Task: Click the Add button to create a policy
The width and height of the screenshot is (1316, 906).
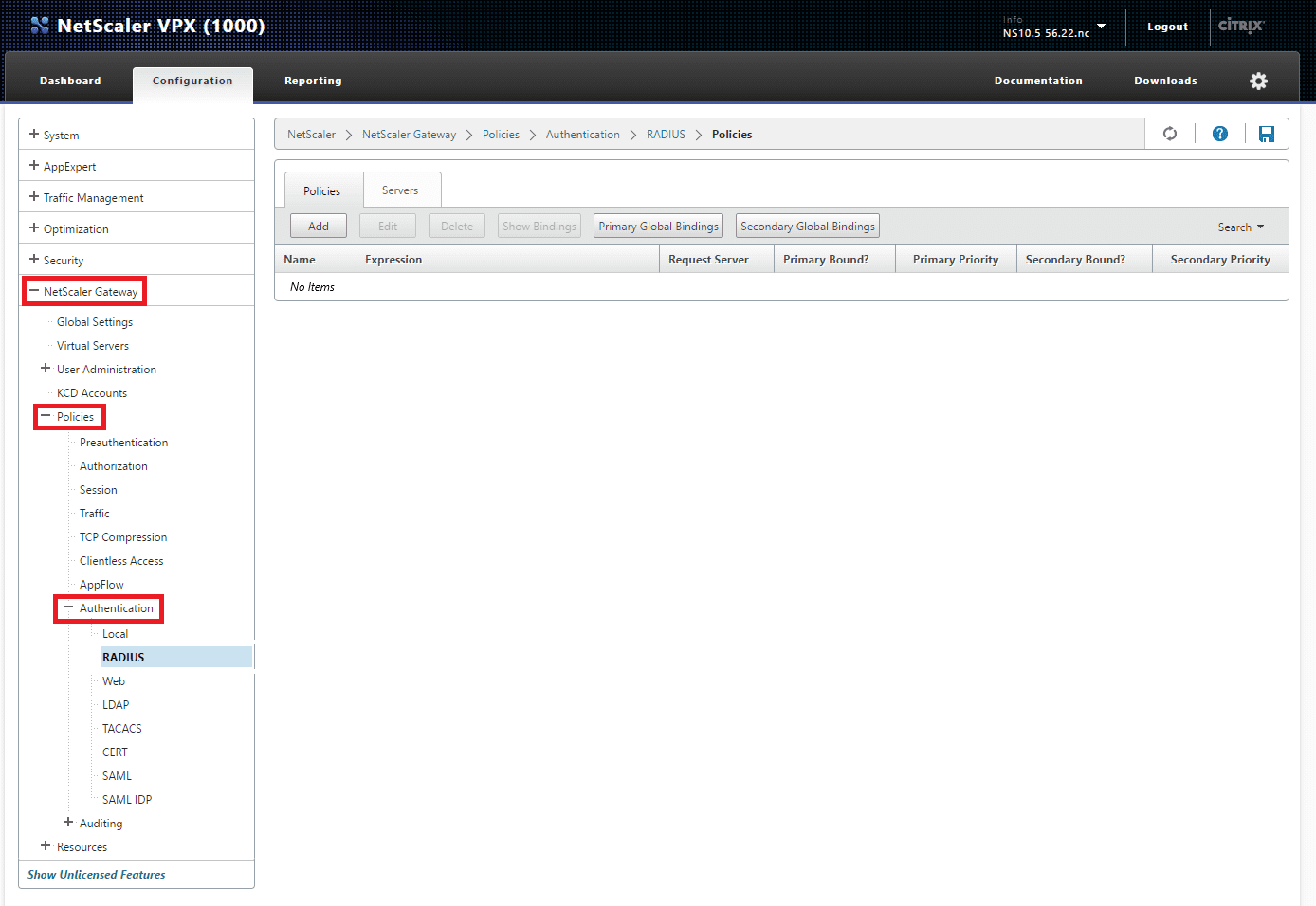Action: click(318, 226)
